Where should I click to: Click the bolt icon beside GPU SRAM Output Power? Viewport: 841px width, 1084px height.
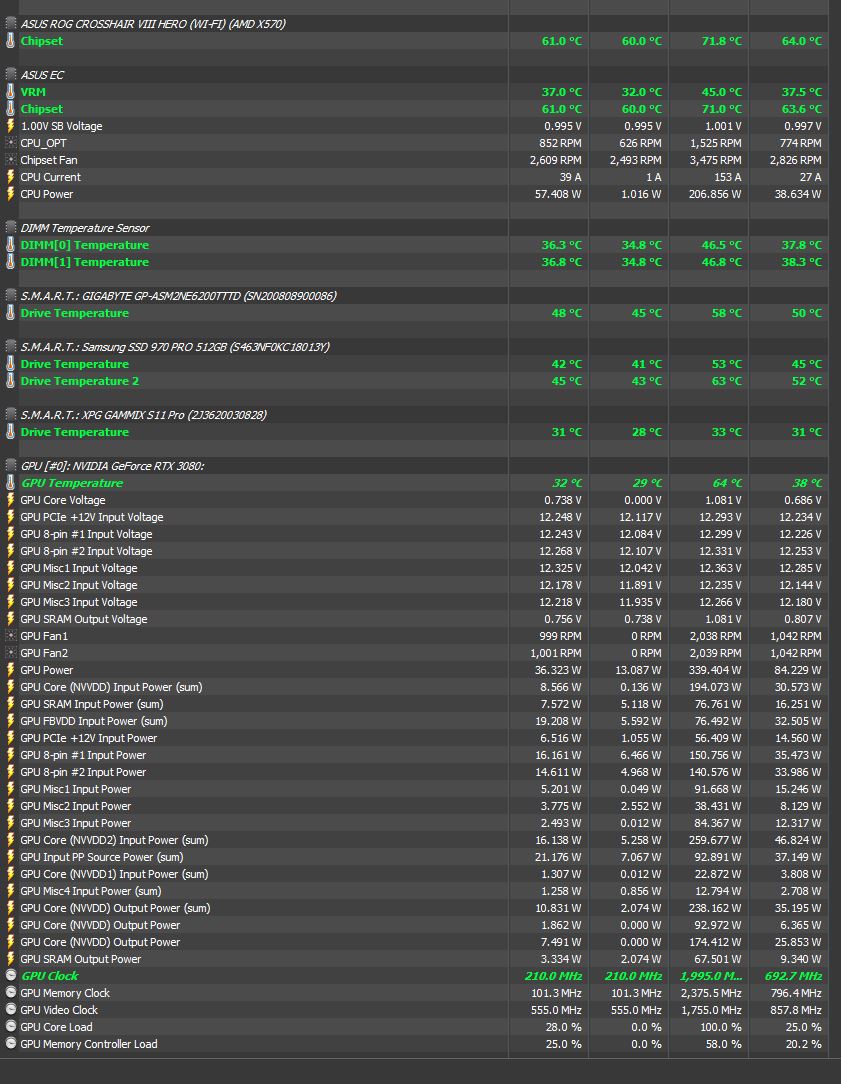tap(10, 959)
